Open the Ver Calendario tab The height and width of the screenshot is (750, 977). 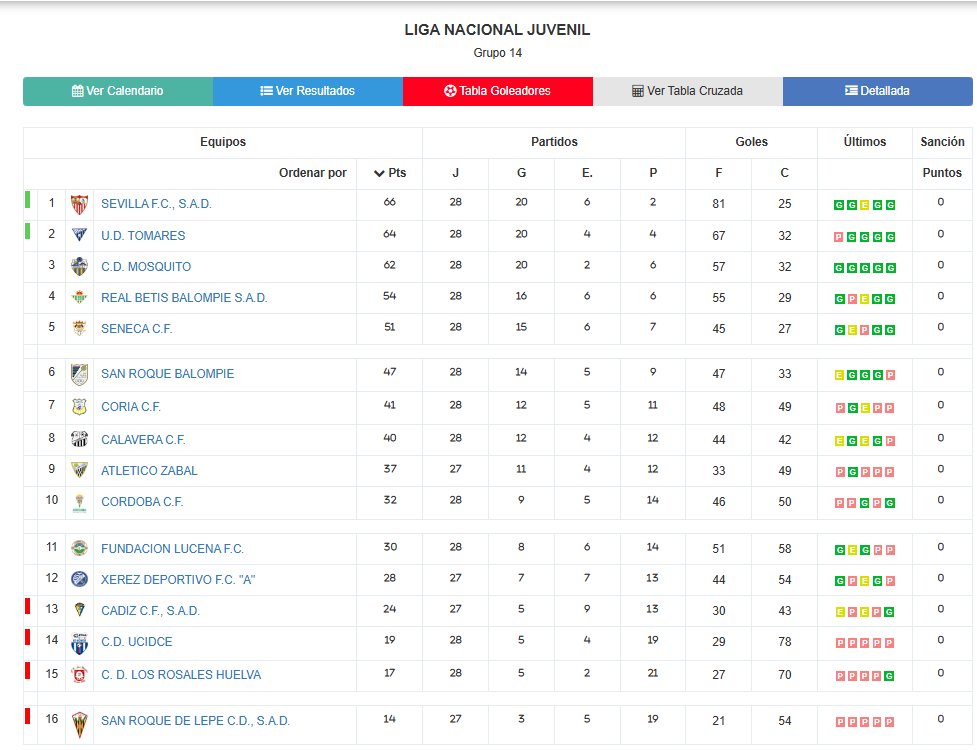(x=118, y=91)
